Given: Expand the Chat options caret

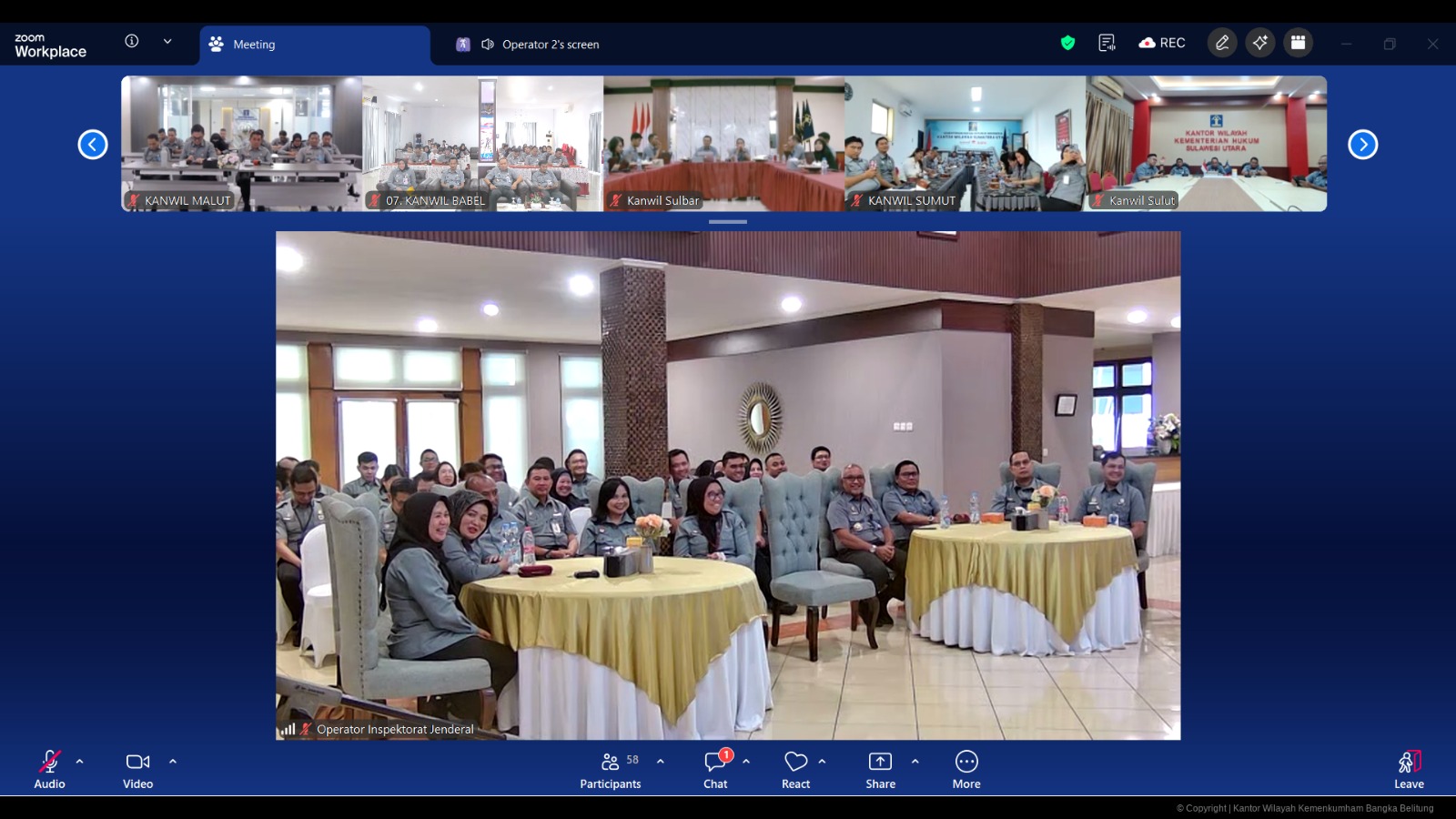Looking at the screenshot, I should click(746, 761).
